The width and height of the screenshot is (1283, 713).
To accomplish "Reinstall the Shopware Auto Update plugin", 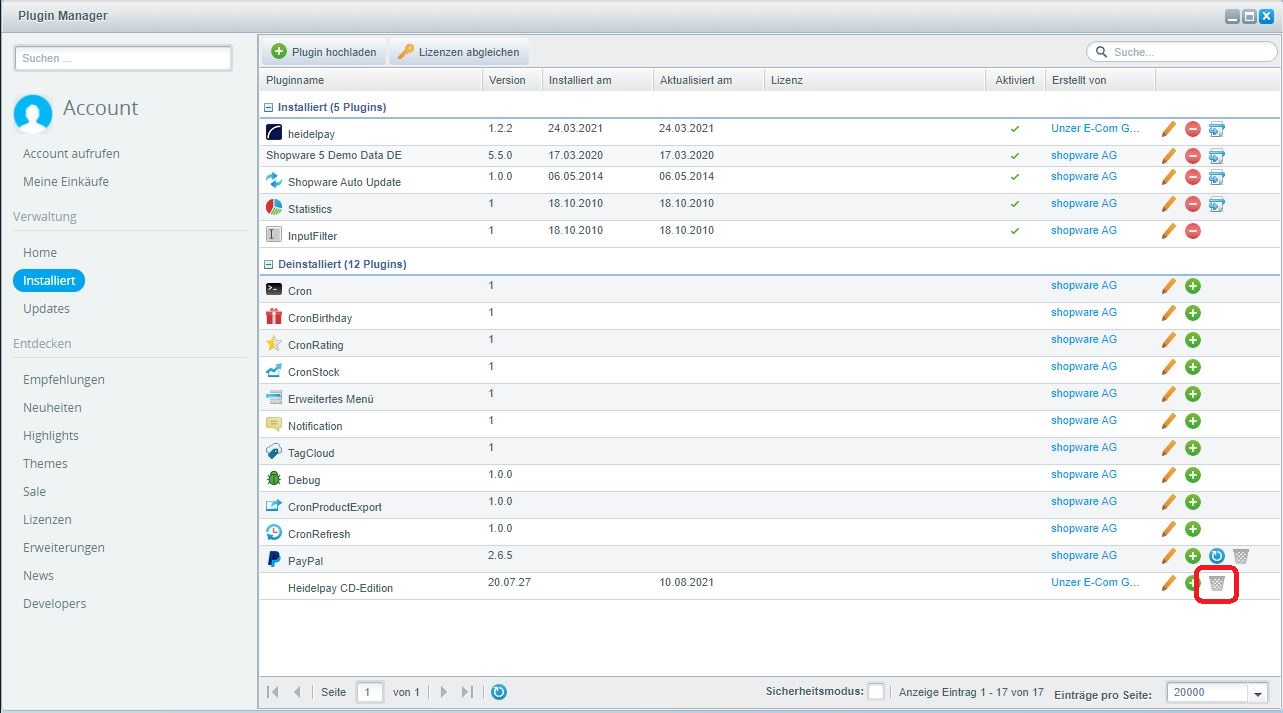I will coord(1217,177).
